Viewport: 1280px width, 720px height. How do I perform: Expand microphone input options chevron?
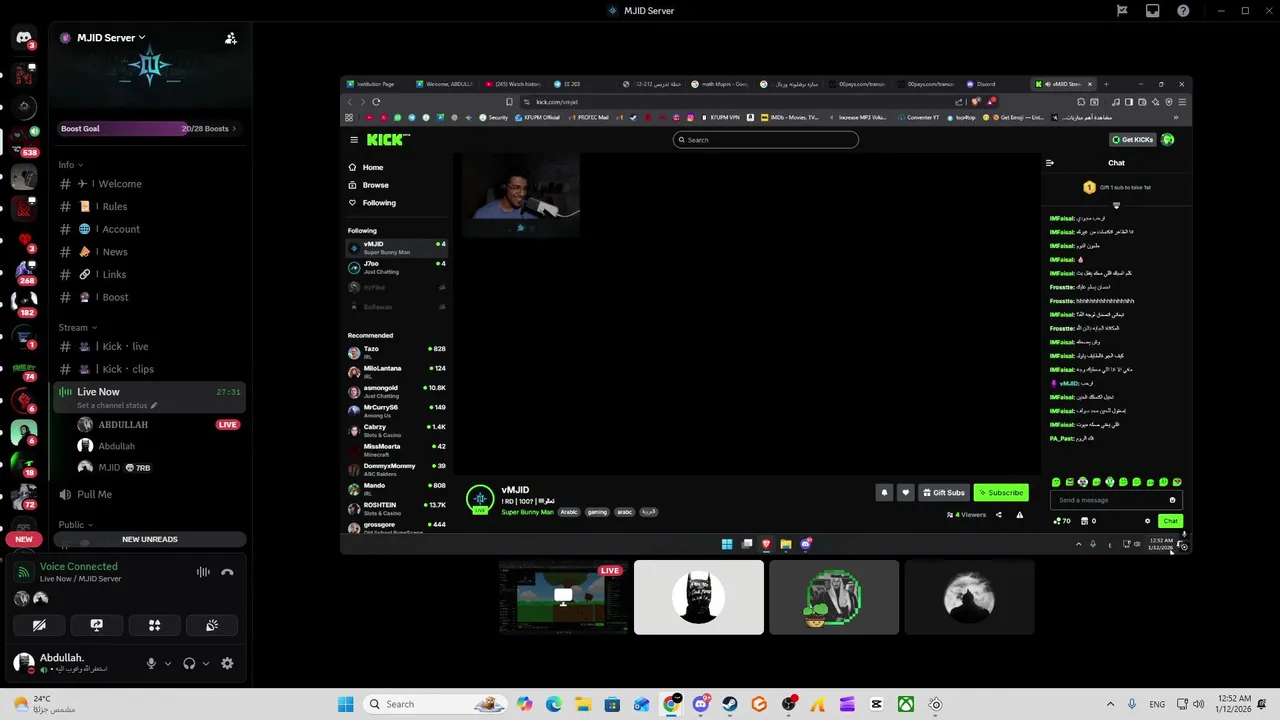pyautogui.click(x=167, y=663)
